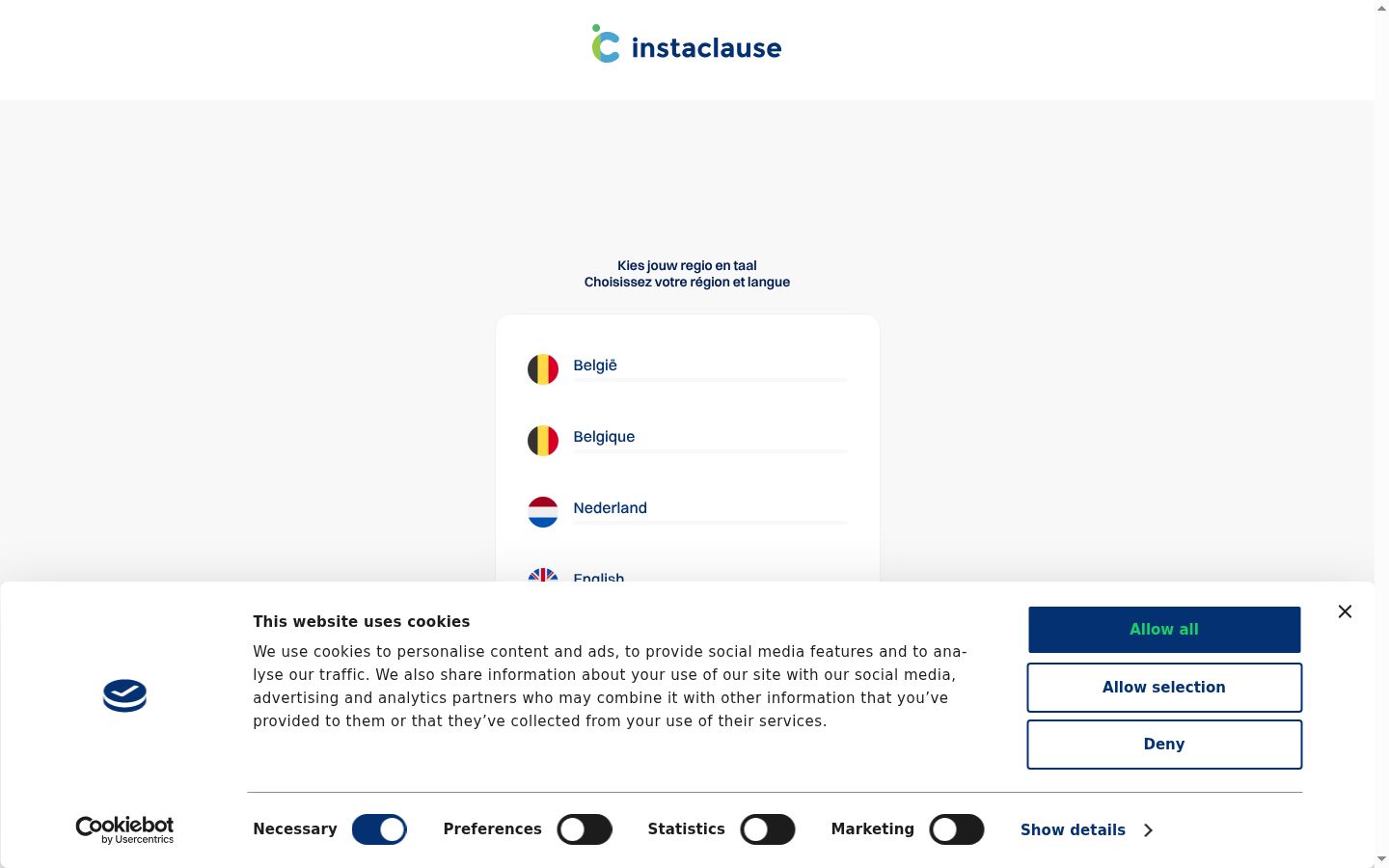Viewport: 1389px width, 868px height.
Task: Click the Preferences label text
Action: 492,829
